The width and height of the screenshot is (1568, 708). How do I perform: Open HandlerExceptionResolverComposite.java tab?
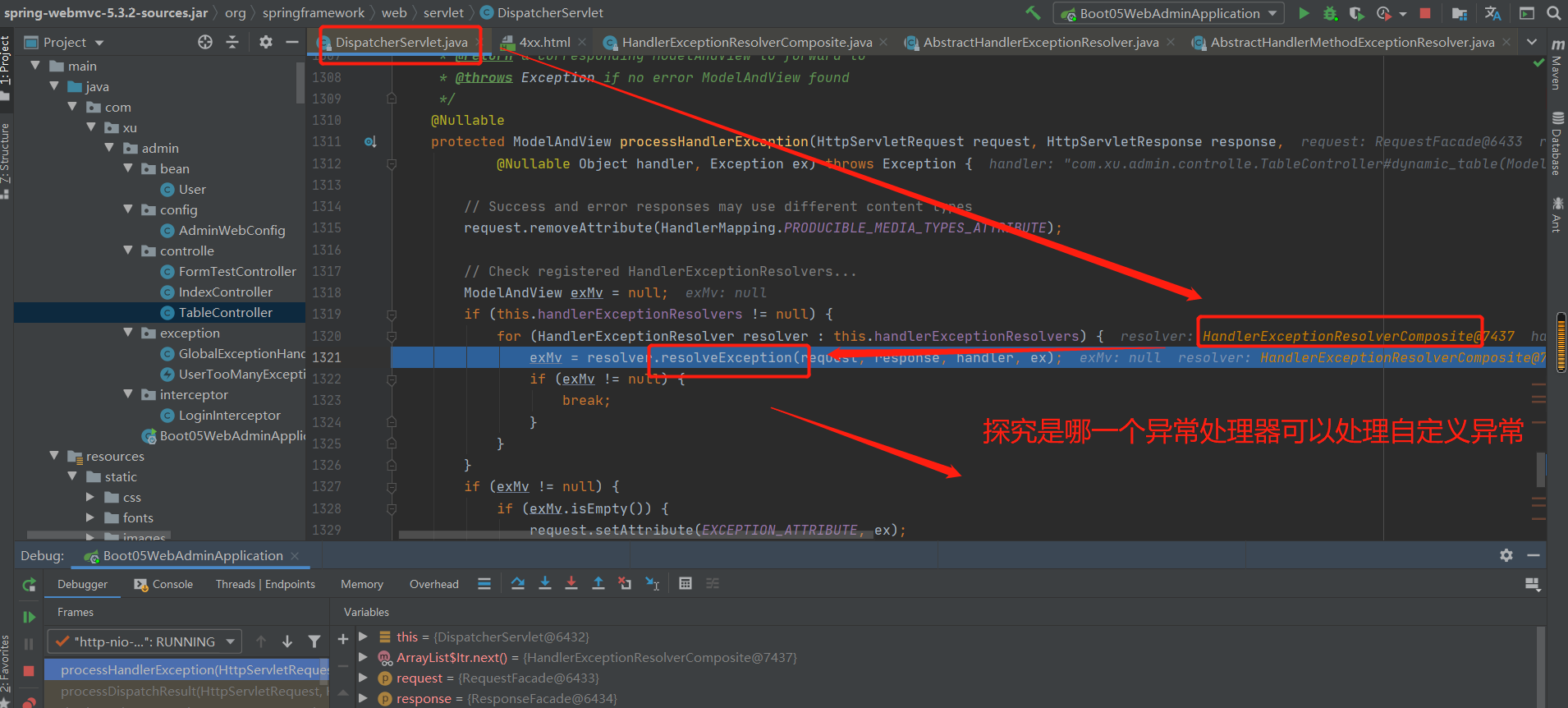point(745,42)
